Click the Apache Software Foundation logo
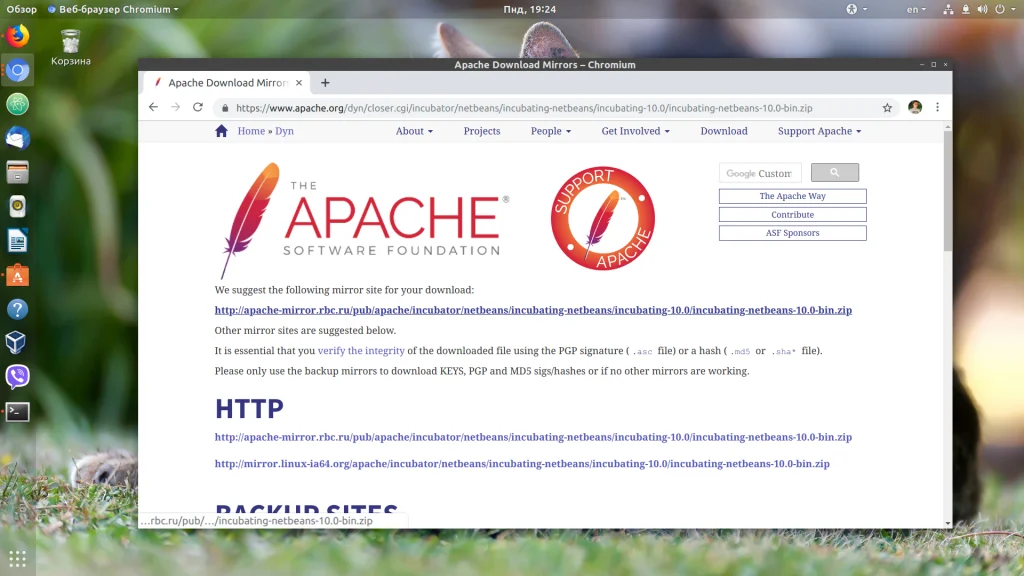The width and height of the screenshot is (1024, 576). point(364,221)
